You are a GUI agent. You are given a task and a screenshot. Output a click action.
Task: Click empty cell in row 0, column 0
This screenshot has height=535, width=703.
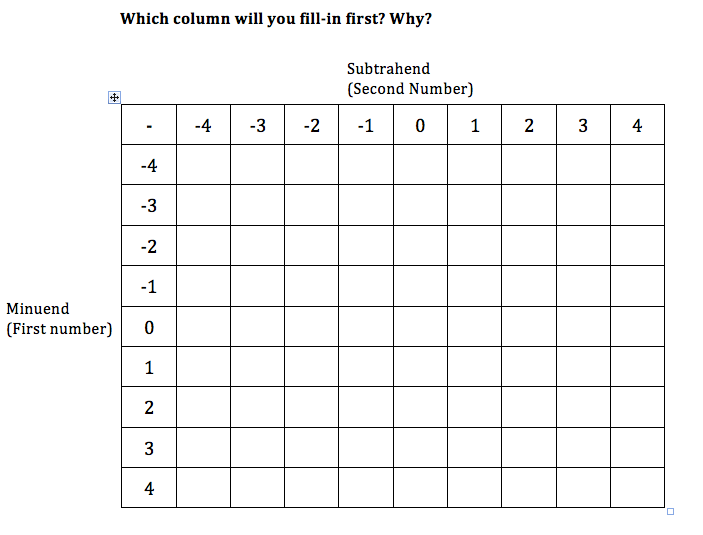[x=420, y=327]
